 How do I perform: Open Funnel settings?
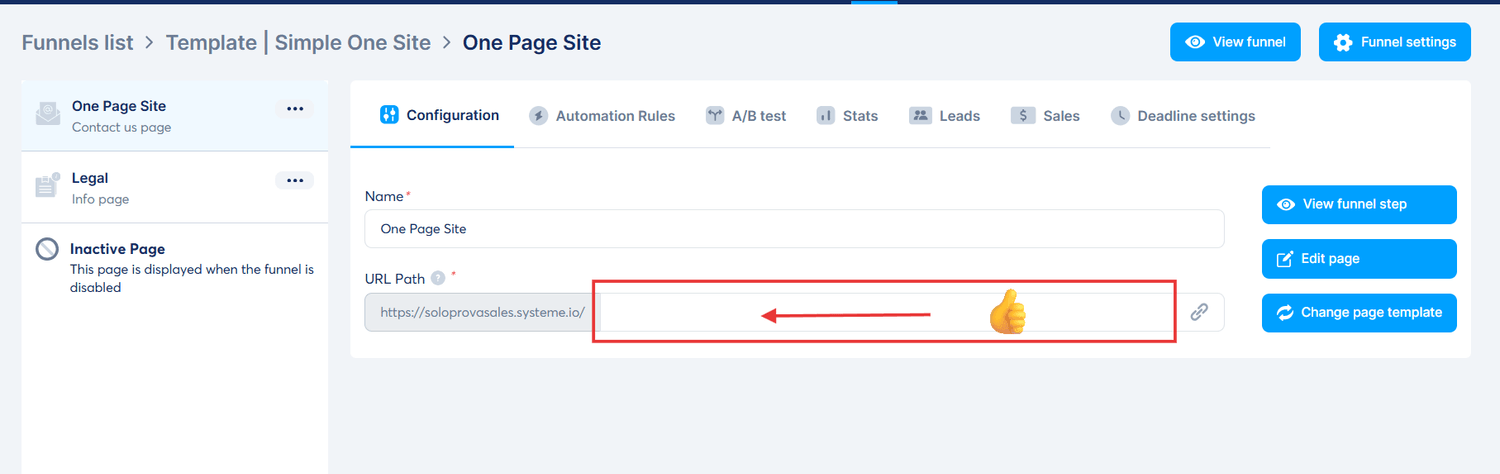[1395, 42]
